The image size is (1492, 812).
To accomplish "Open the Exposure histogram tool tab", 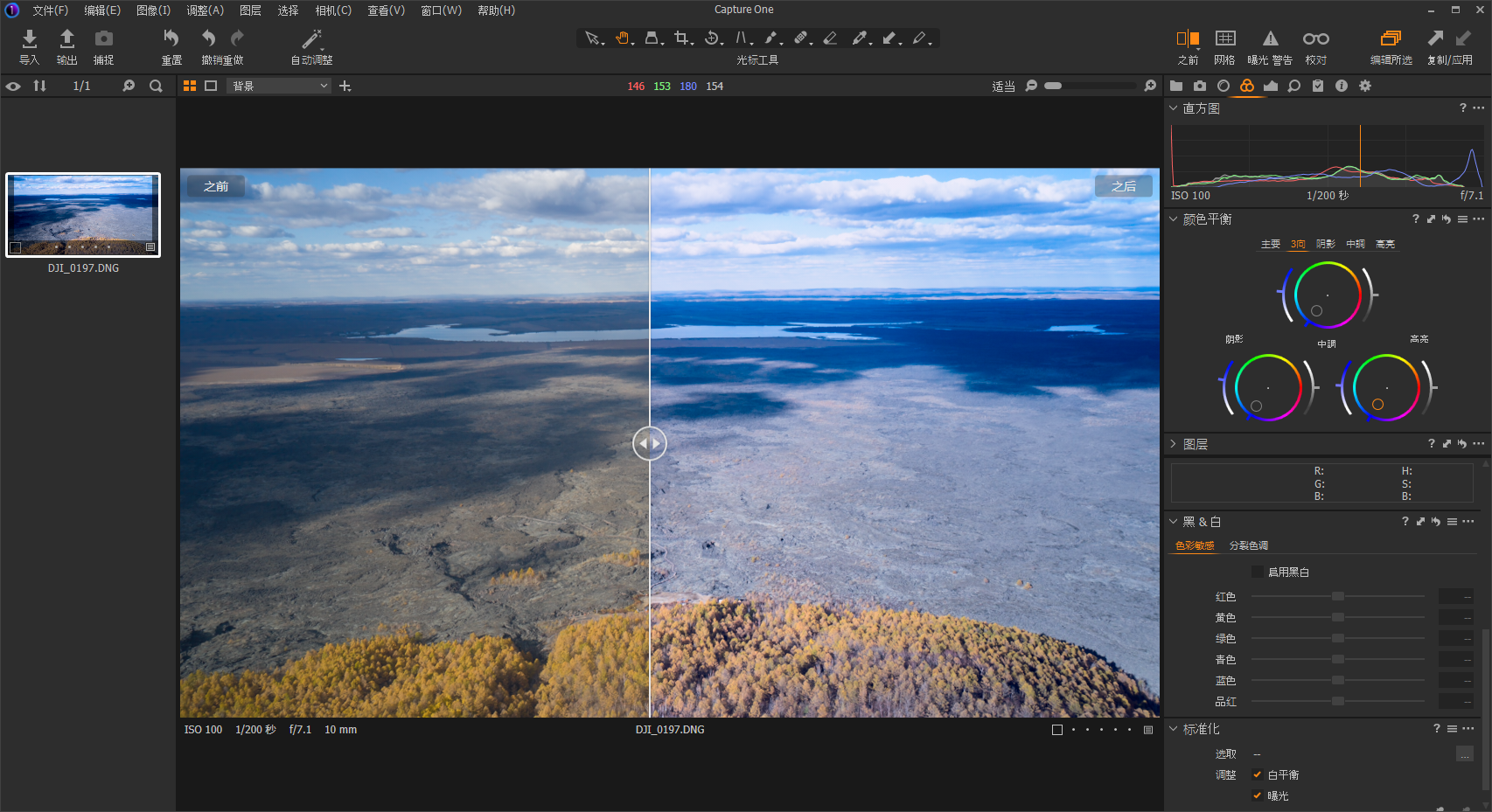I will (x=1271, y=86).
